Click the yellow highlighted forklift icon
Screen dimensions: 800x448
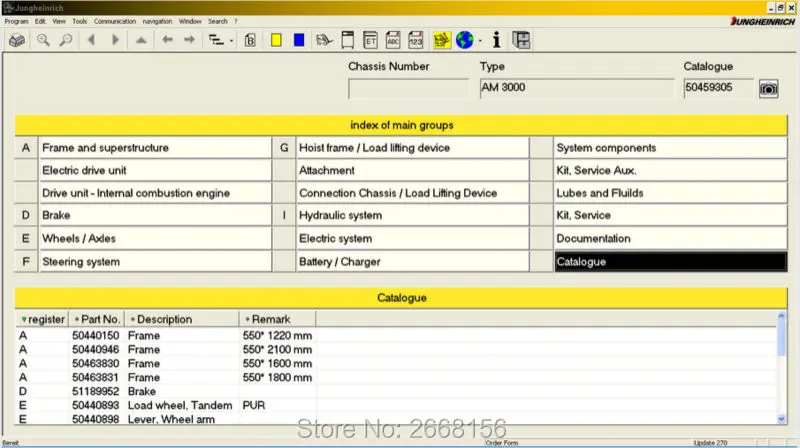pos(441,40)
